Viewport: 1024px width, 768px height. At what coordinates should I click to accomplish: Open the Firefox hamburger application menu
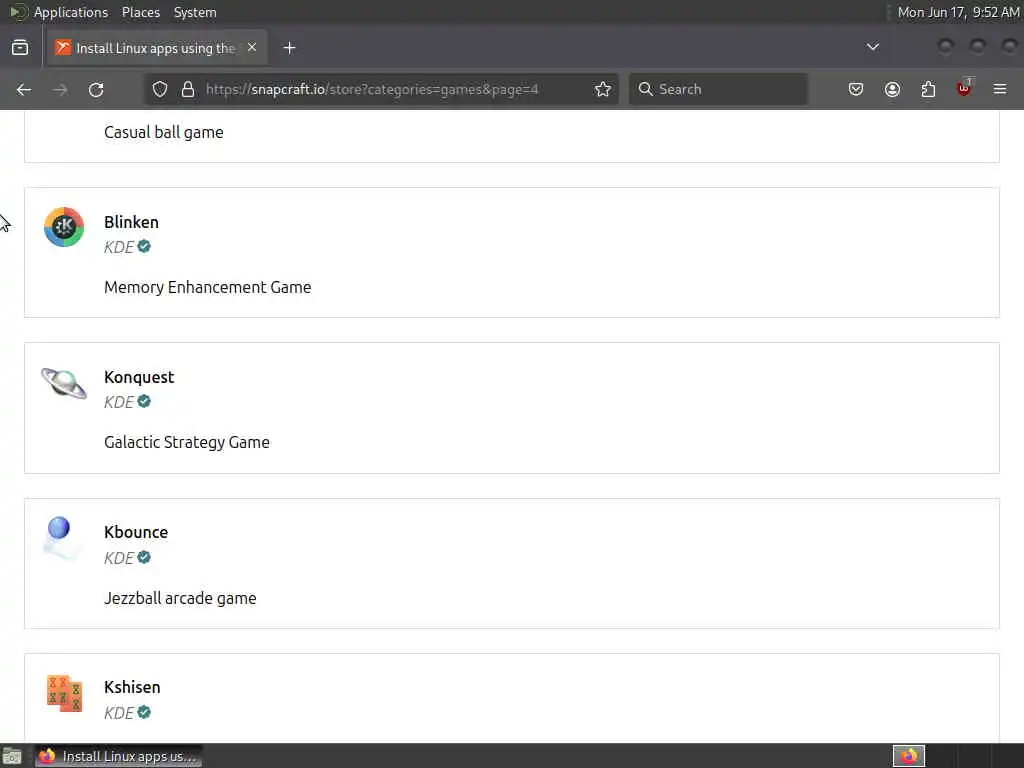1000,89
